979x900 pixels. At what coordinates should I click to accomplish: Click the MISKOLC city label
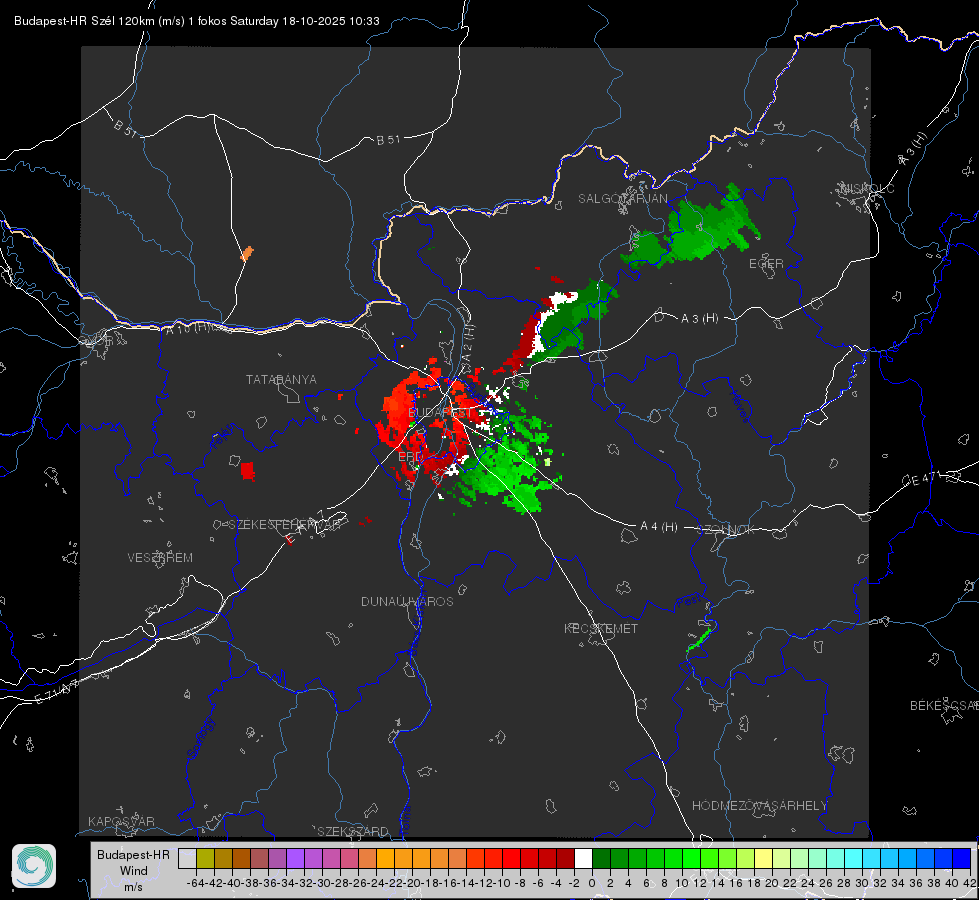point(867,188)
